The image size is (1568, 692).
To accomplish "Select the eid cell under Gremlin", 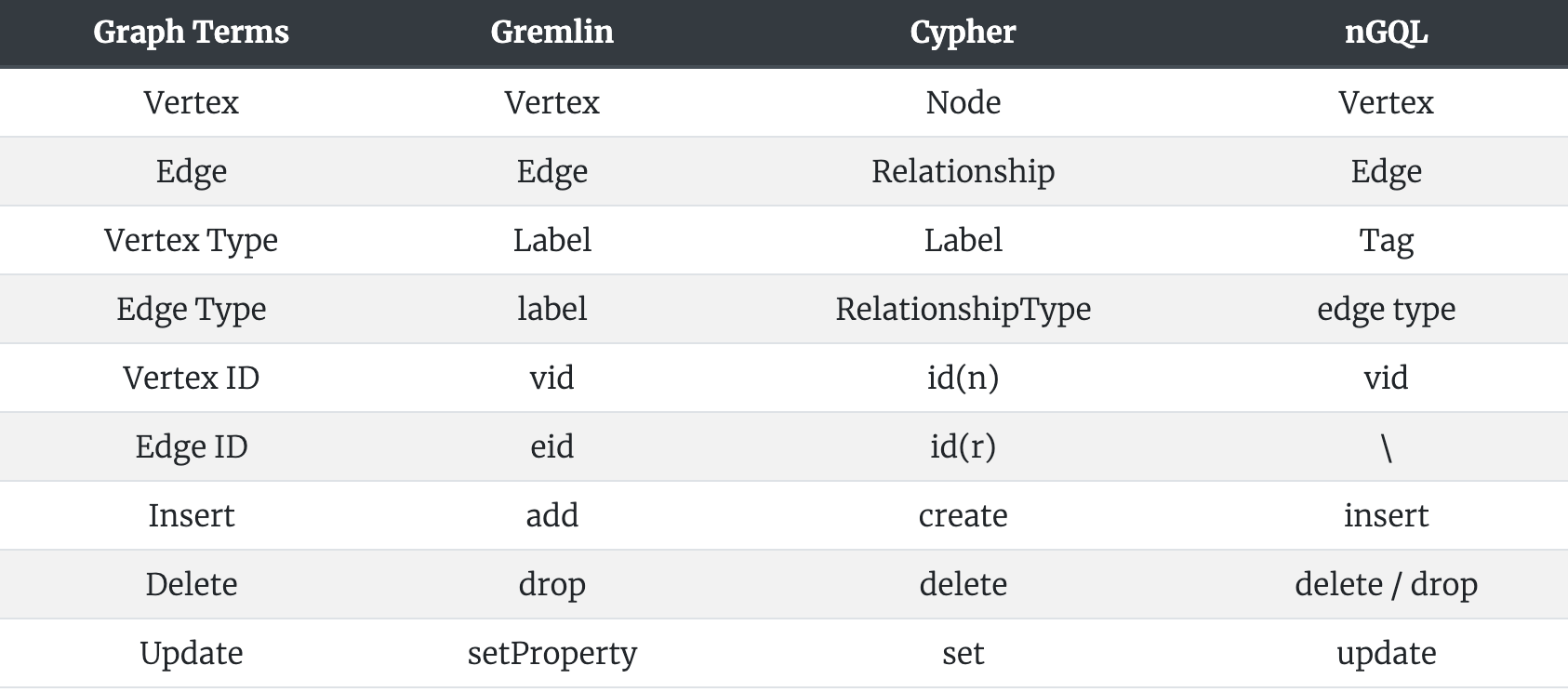I will coord(551,446).
